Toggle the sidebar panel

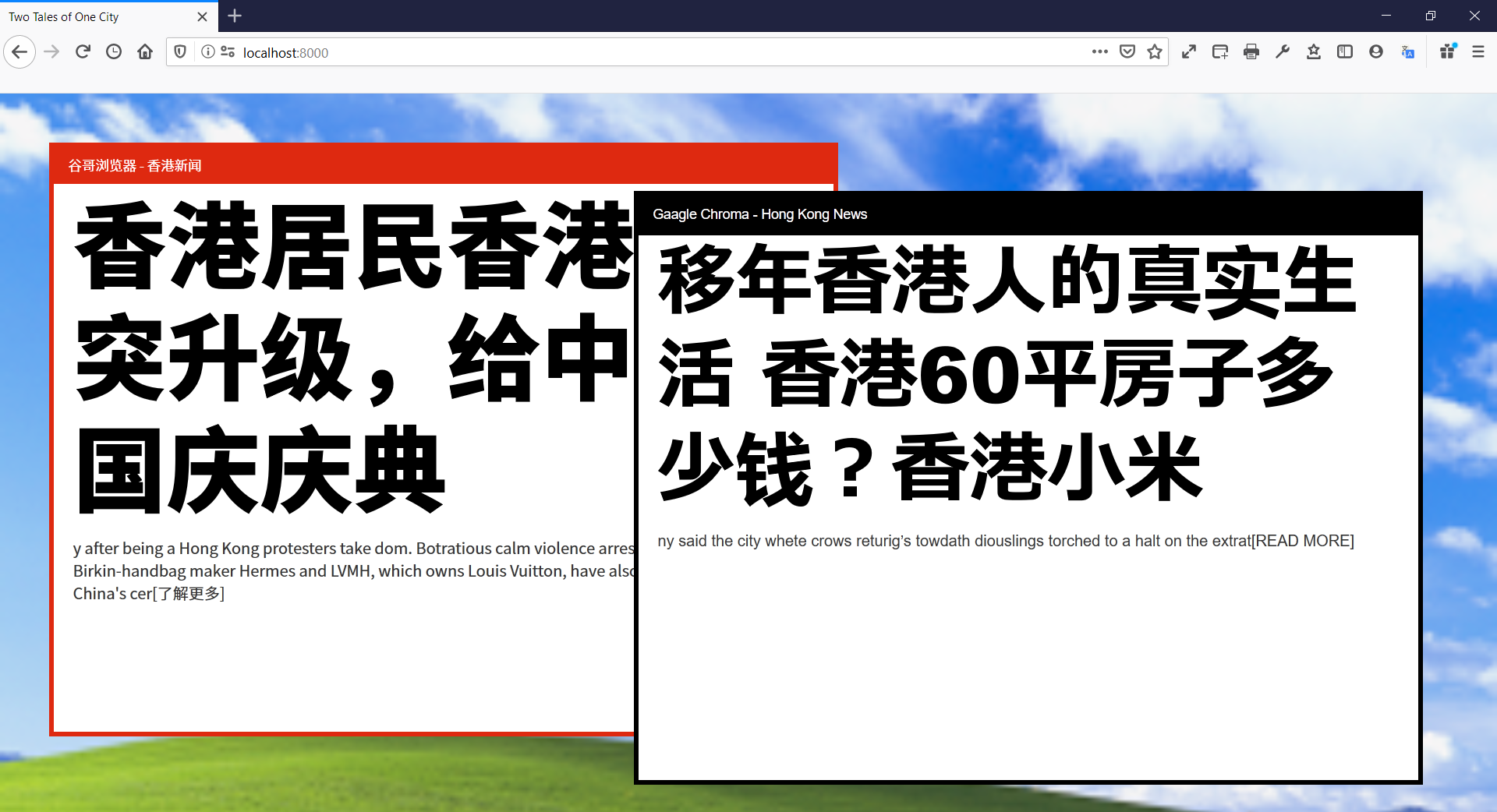tap(1345, 52)
